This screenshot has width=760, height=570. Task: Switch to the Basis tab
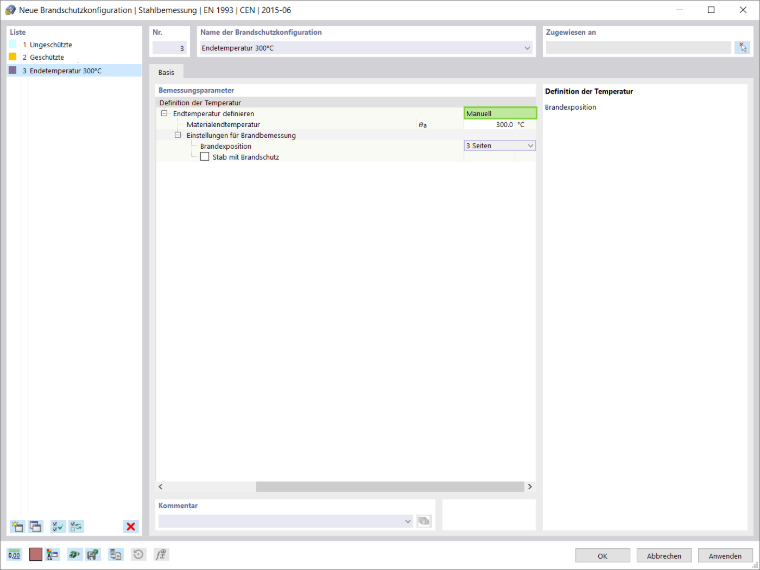pos(166,72)
